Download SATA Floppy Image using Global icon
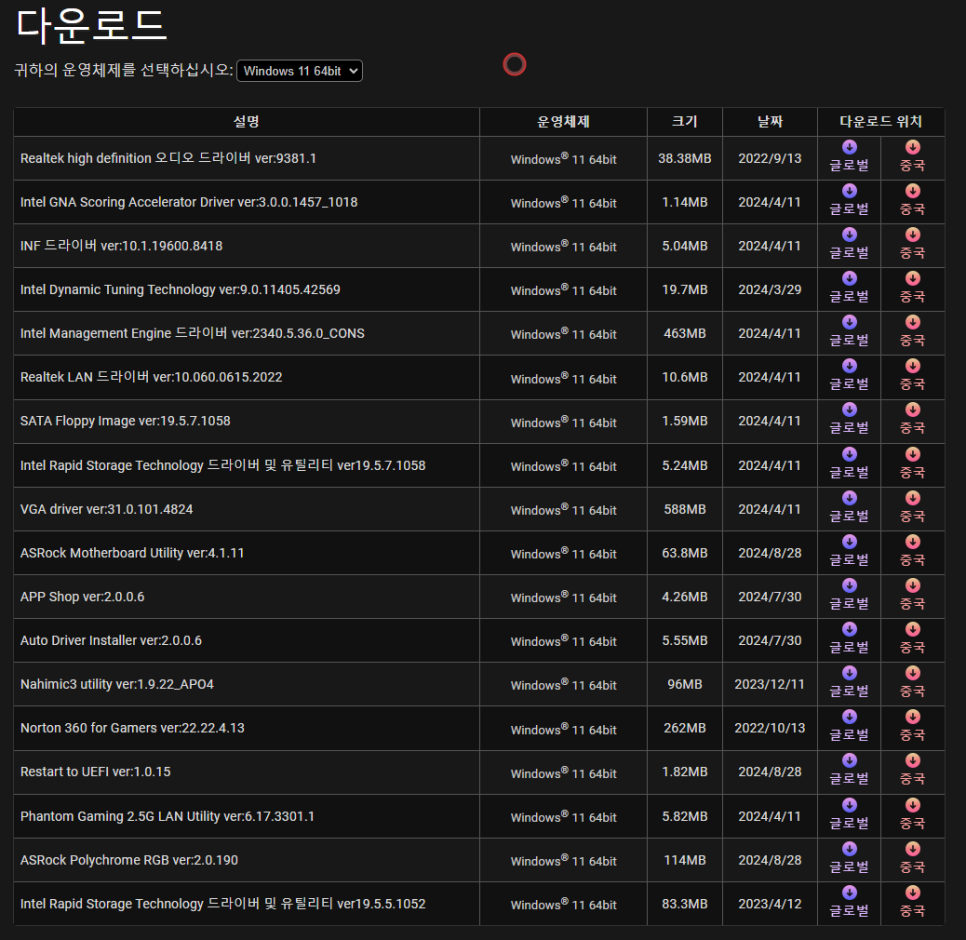The width and height of the screenshot is (966, 940). [850, 410]
